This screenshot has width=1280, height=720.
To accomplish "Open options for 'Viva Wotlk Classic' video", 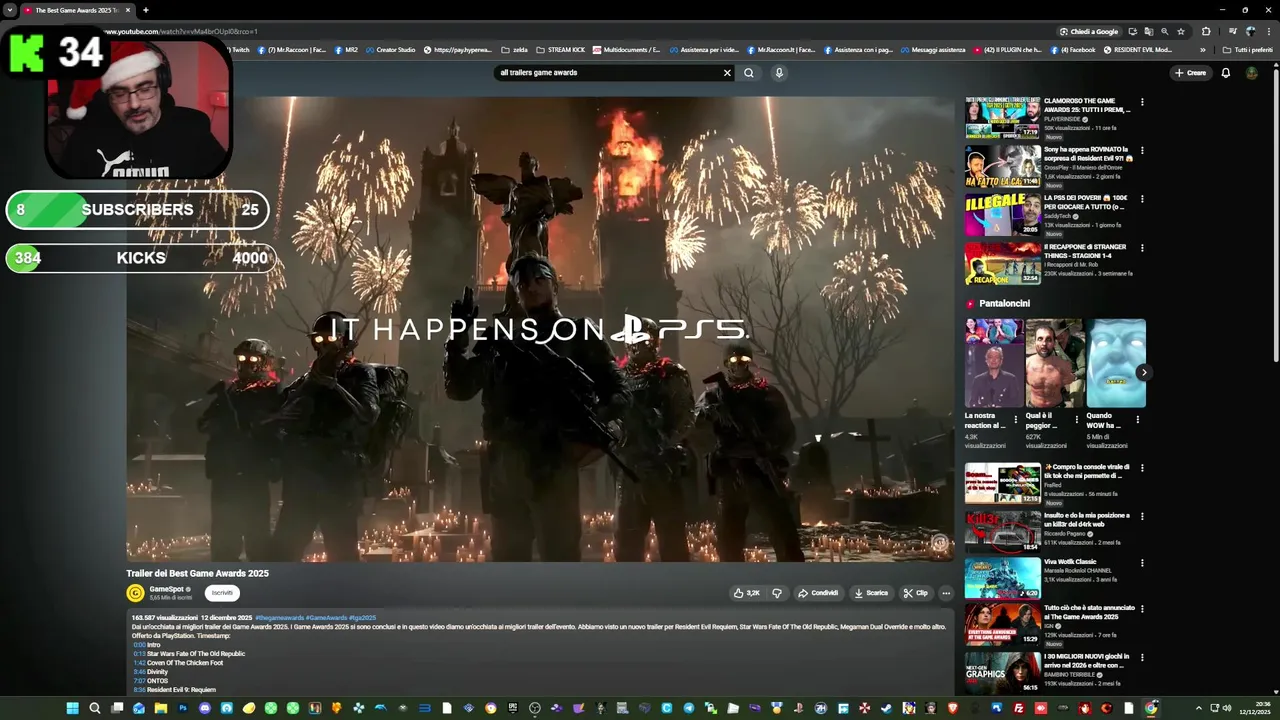I will click(x=1142, y=563).
